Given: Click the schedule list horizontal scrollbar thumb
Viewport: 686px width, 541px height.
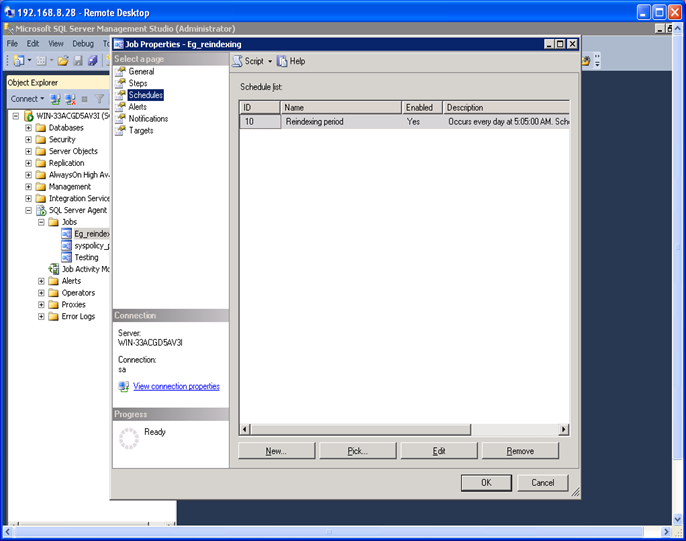Looking at the screenshot, I should coord(360,429).
